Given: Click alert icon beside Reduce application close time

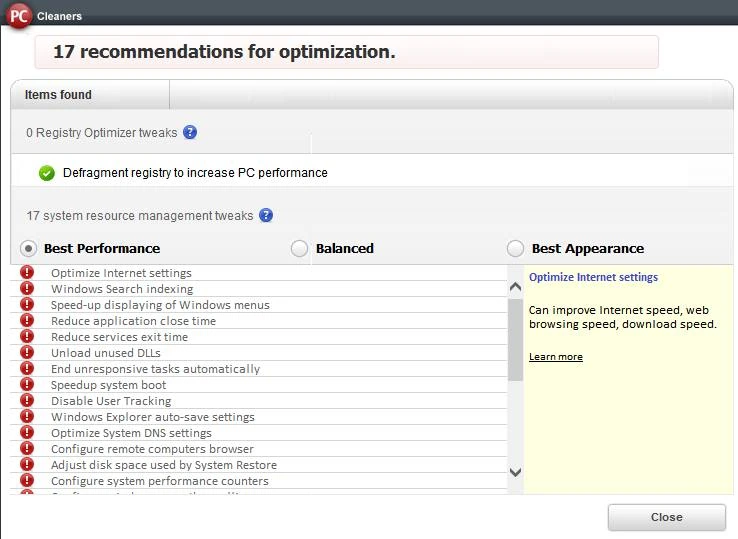Looking at the screenshot, I should (27, 320).
